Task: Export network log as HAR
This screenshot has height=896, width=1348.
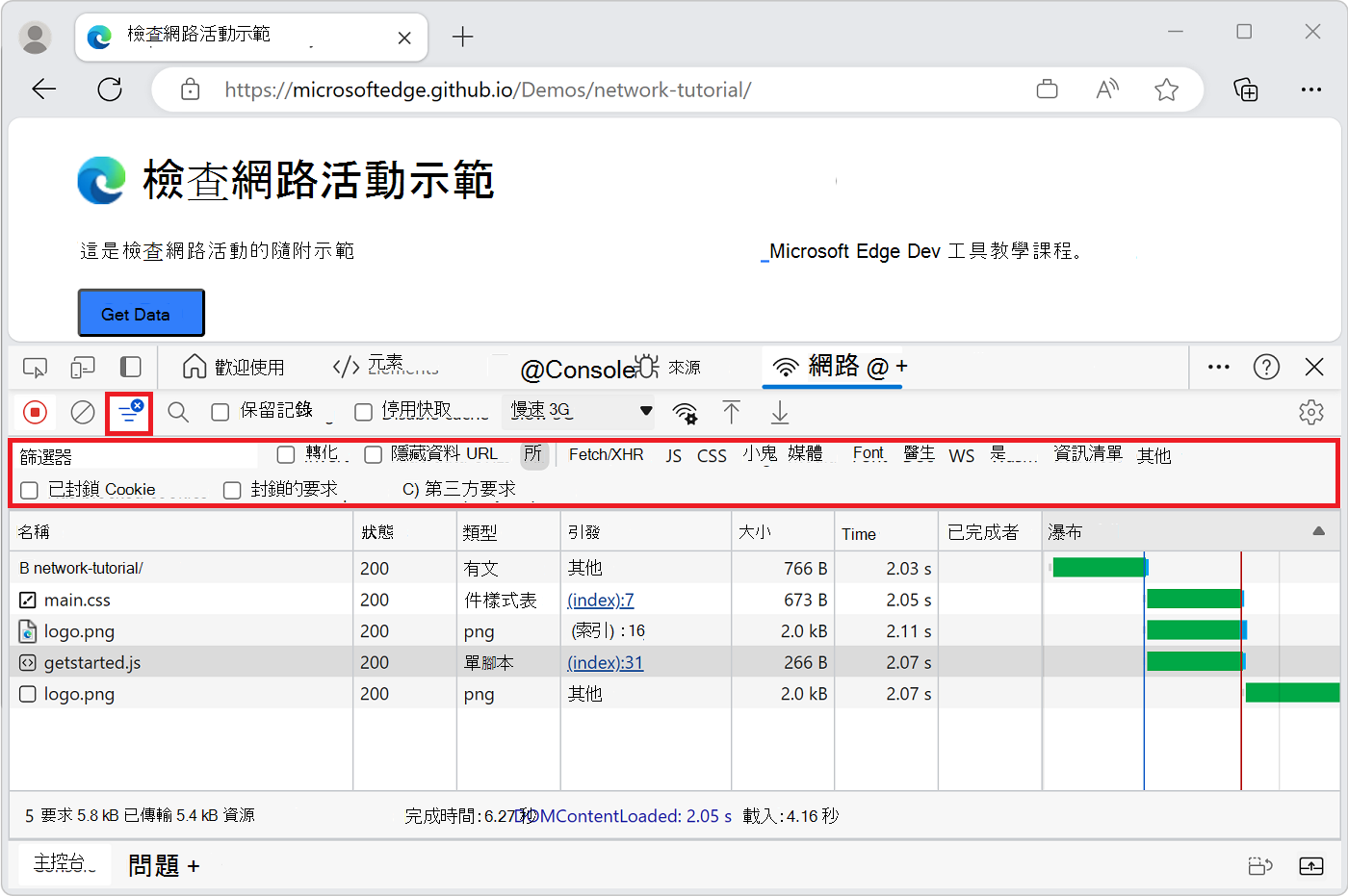Action: [779, 412]
